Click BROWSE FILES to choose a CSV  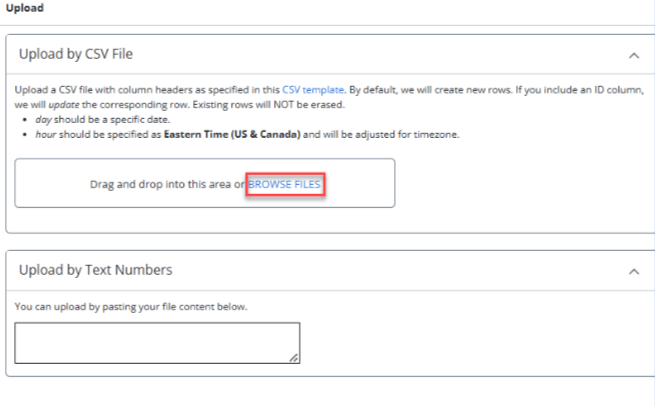click(284, 184)
